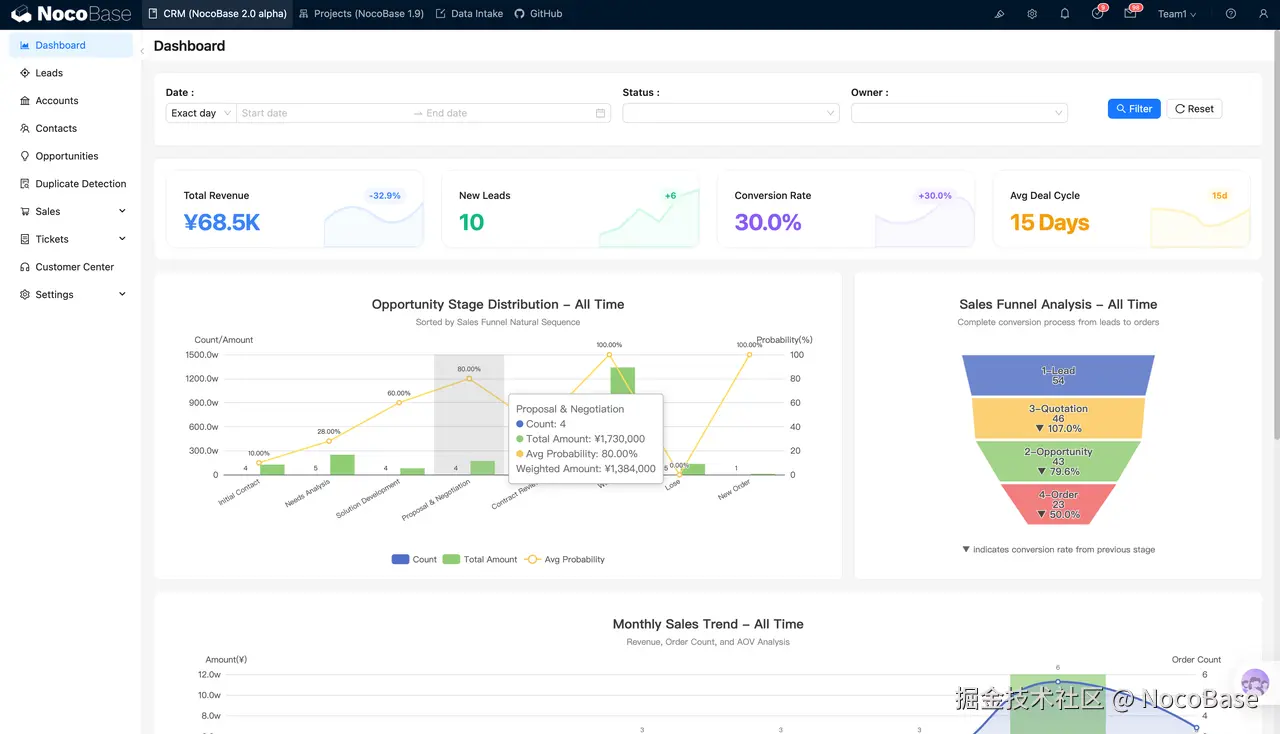Screen dimensions: 1280x734
Task: Open the help question mark icon
Action: coord(1231,14)
